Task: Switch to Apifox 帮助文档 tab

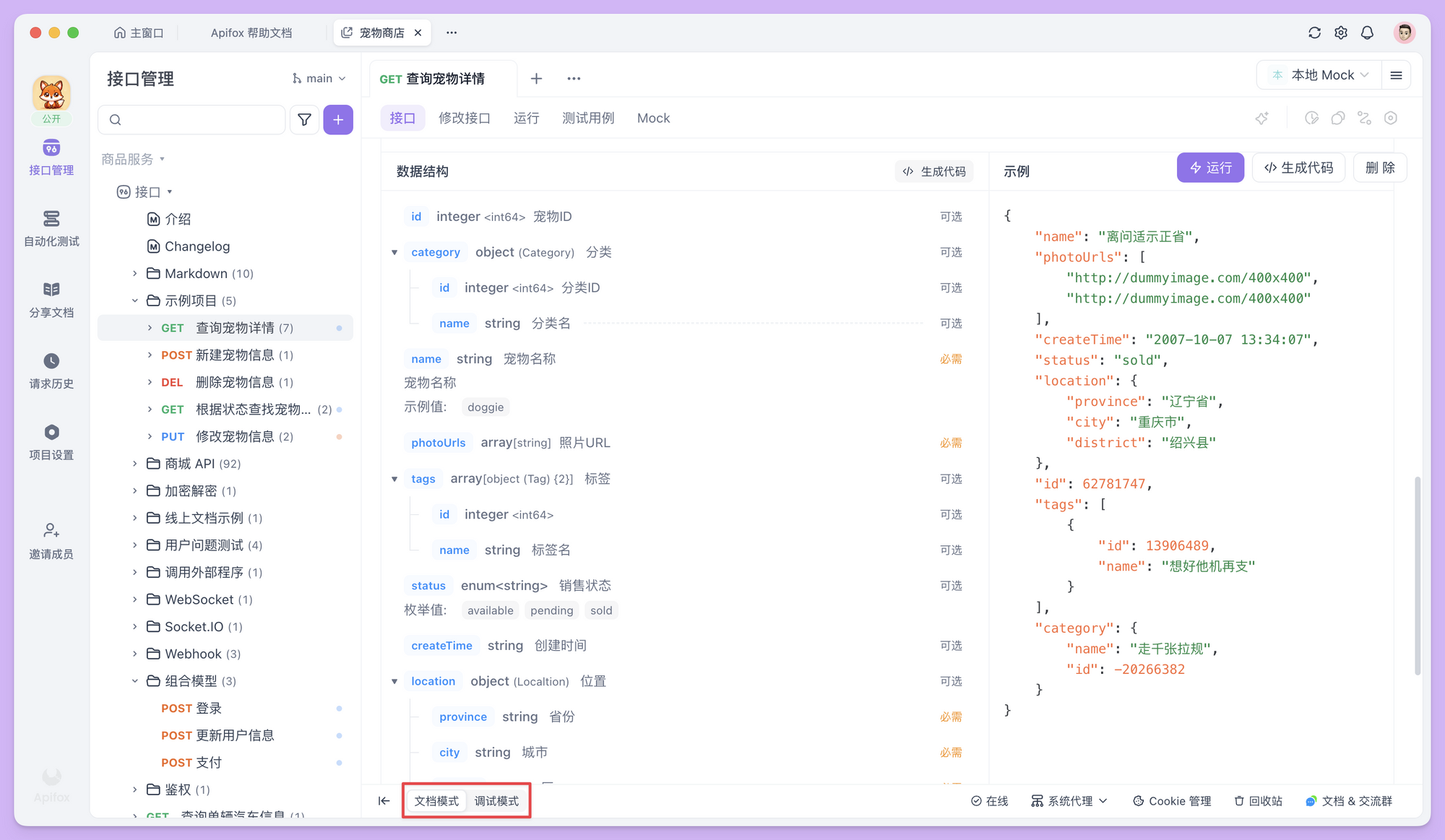Action: [x=251, y=33]
